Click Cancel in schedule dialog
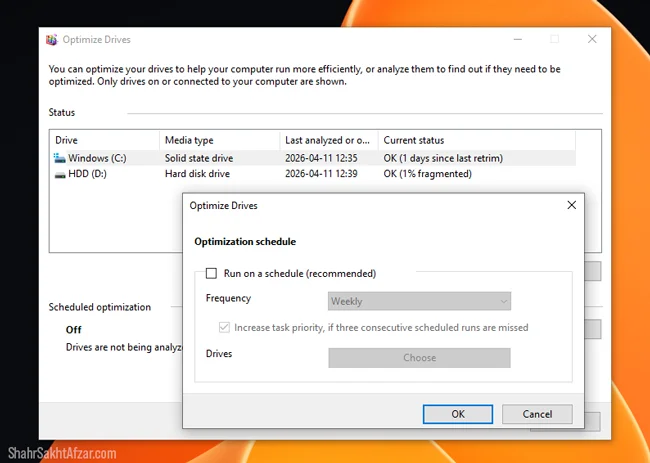The image size is (650, 463). 537,414
